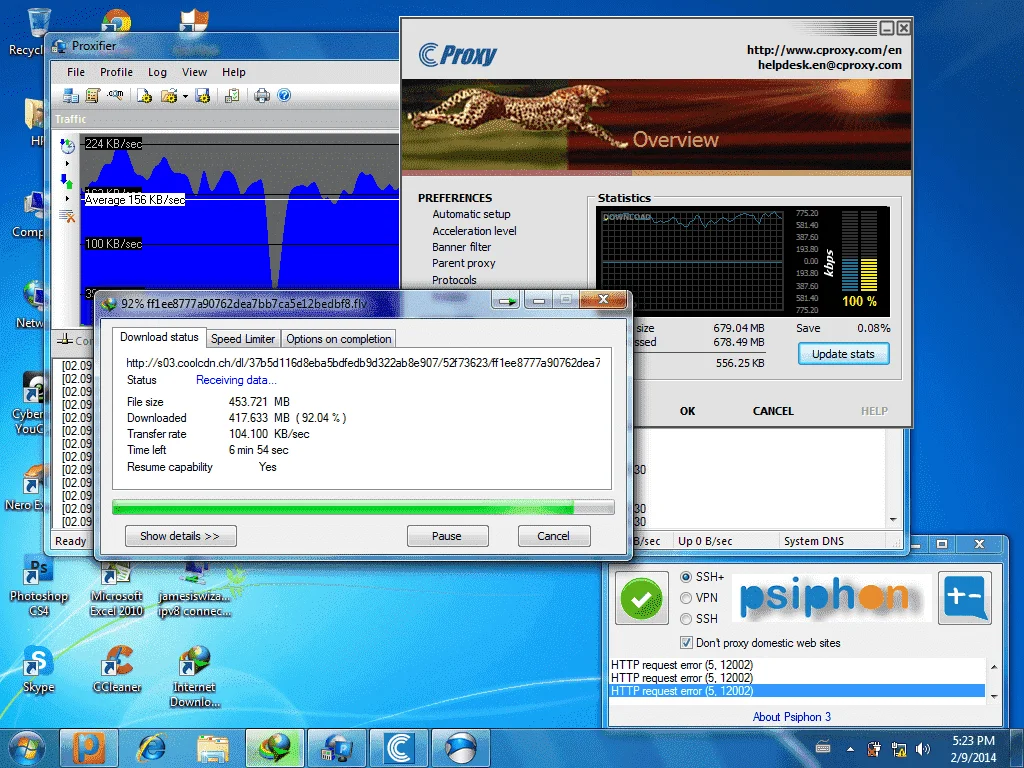Open Proxifier help via blue question icon
The width and height of the screenshot is (1024, 768).
(x=284, y=95)
